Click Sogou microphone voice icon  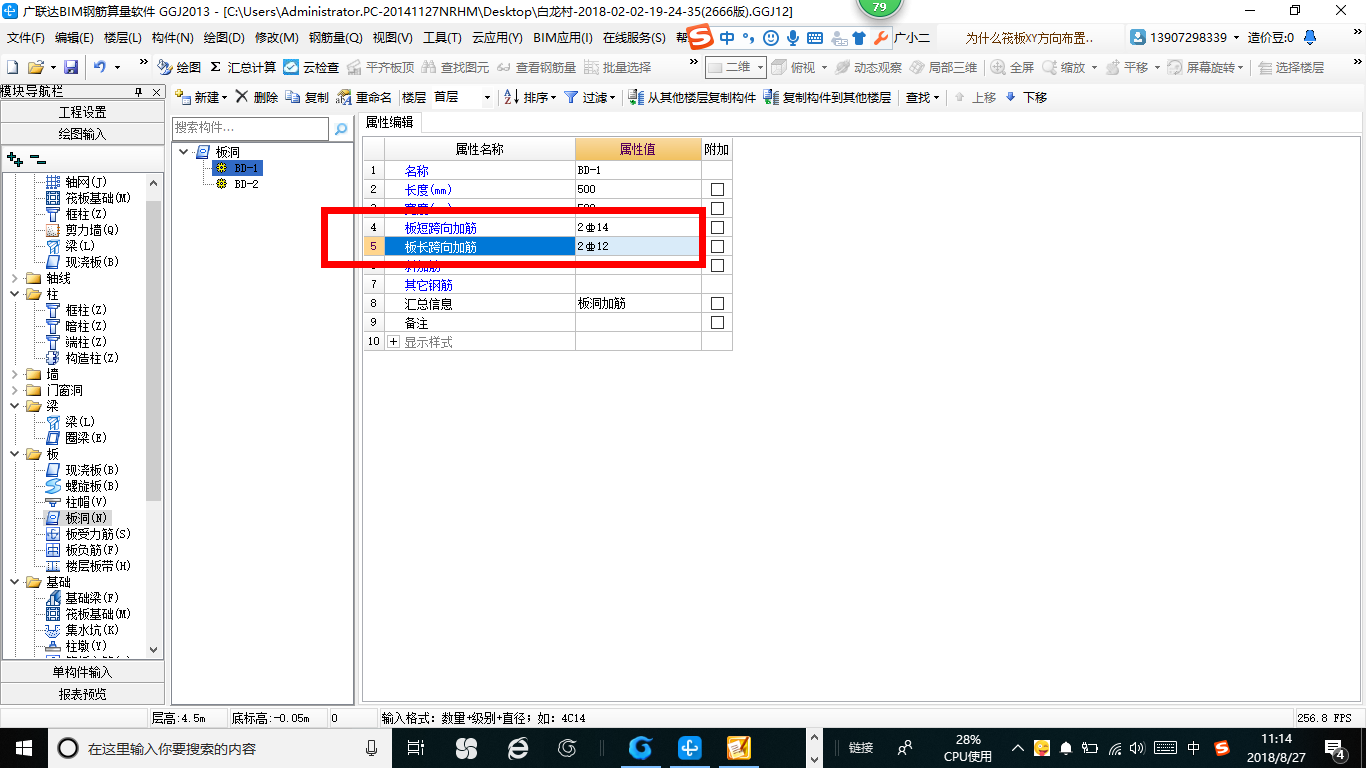(x=793, y=38)
